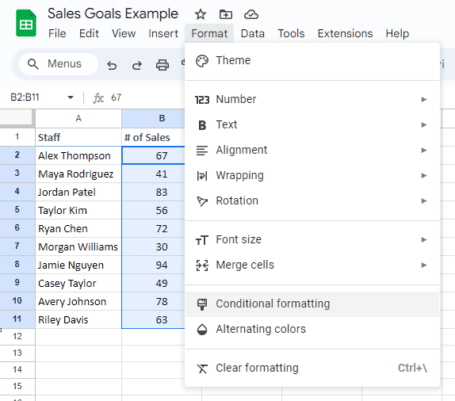
Task: Click the Staff header cell
Action: pos(78,137)
